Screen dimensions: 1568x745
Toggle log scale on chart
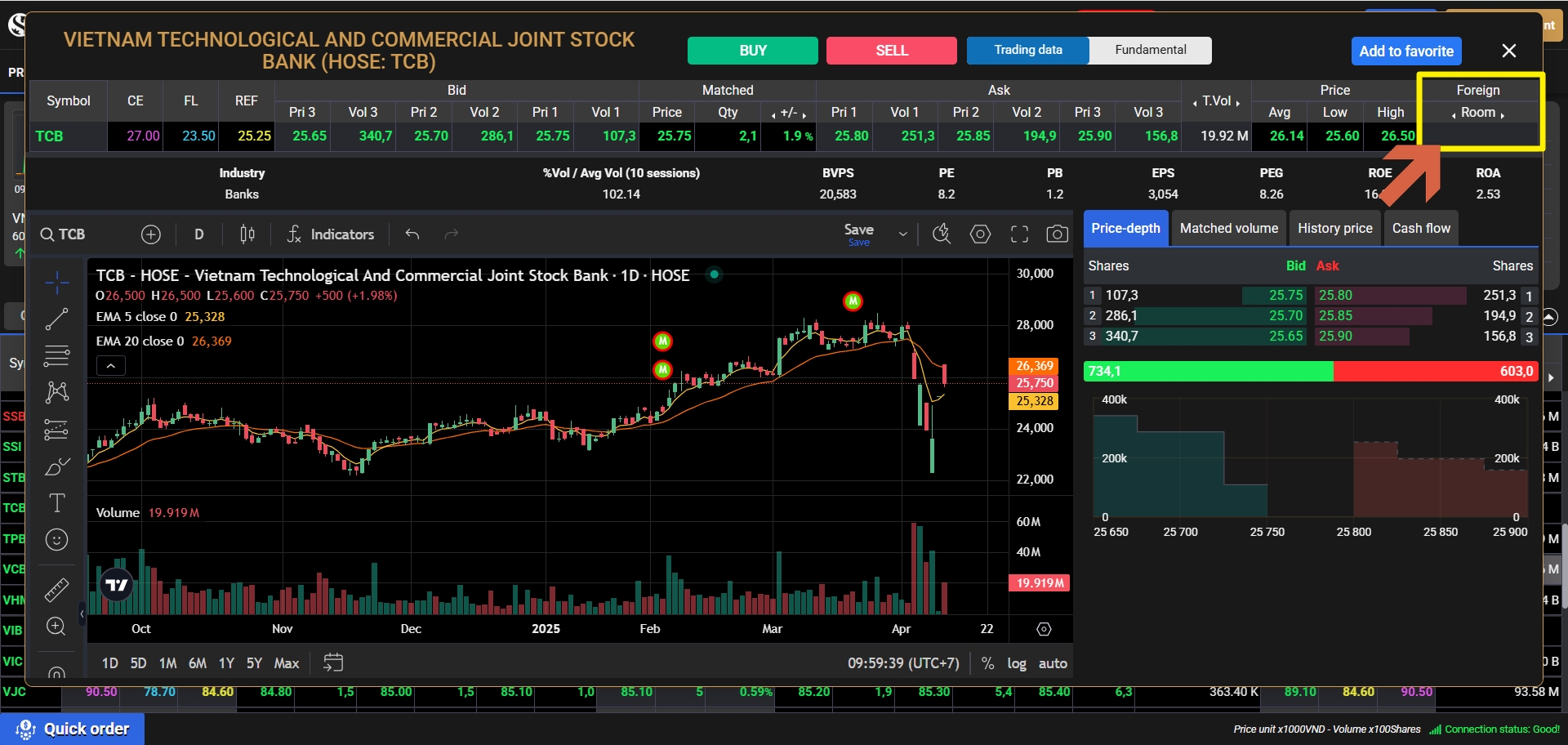[1017, 663]
